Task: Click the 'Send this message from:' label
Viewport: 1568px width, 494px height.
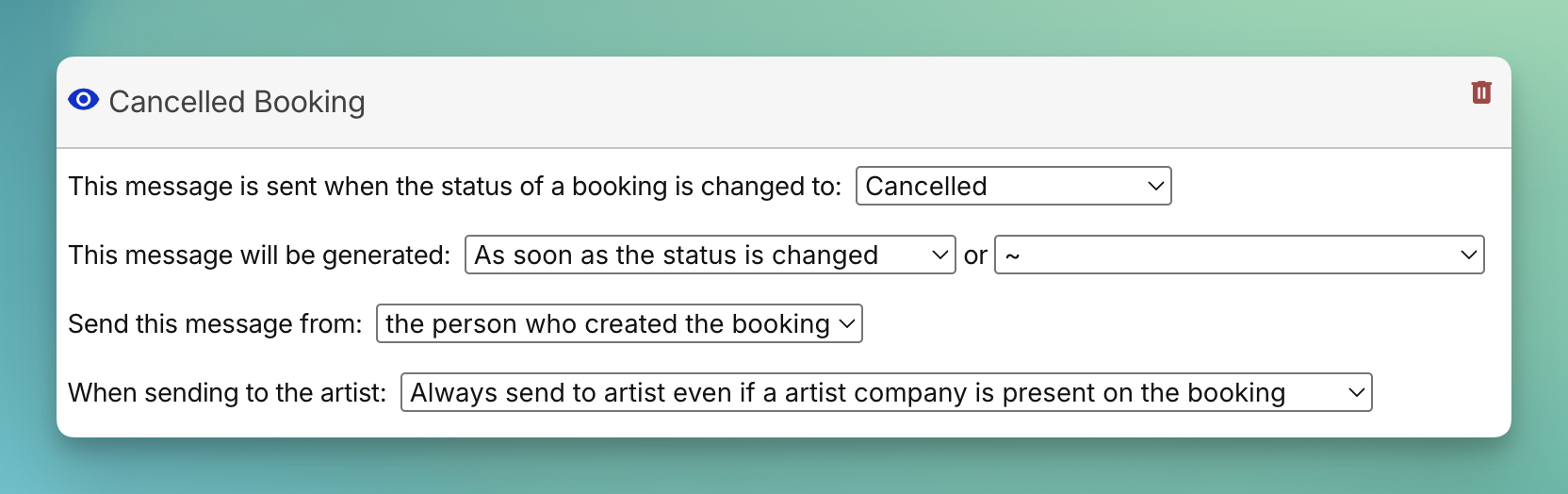Action: pos(215,323)
